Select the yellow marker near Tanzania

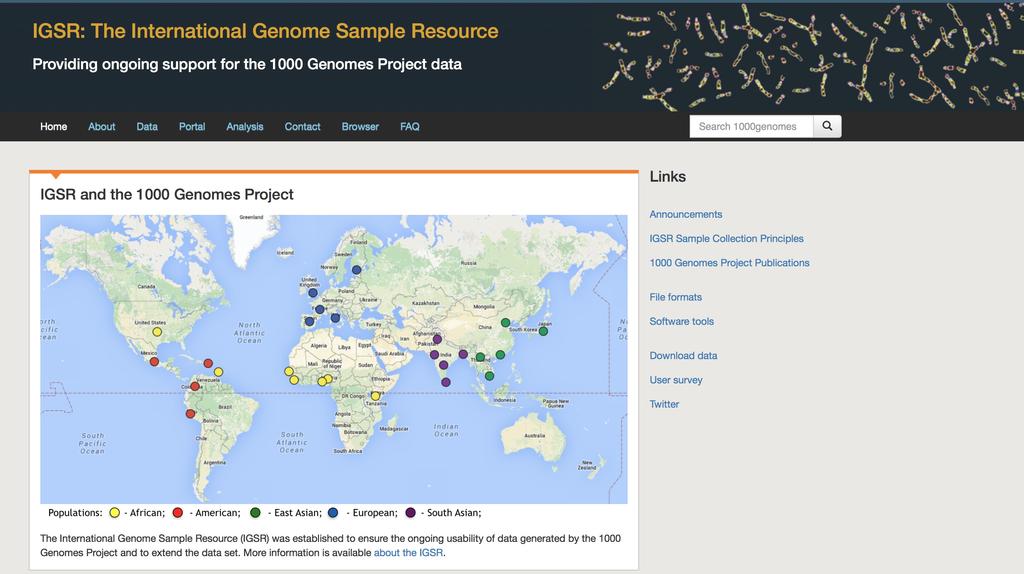[376, 396]
